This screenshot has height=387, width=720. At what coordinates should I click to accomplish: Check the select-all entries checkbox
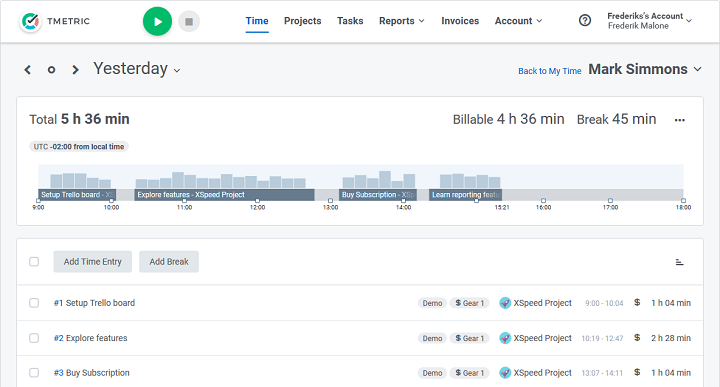point(34,262)
